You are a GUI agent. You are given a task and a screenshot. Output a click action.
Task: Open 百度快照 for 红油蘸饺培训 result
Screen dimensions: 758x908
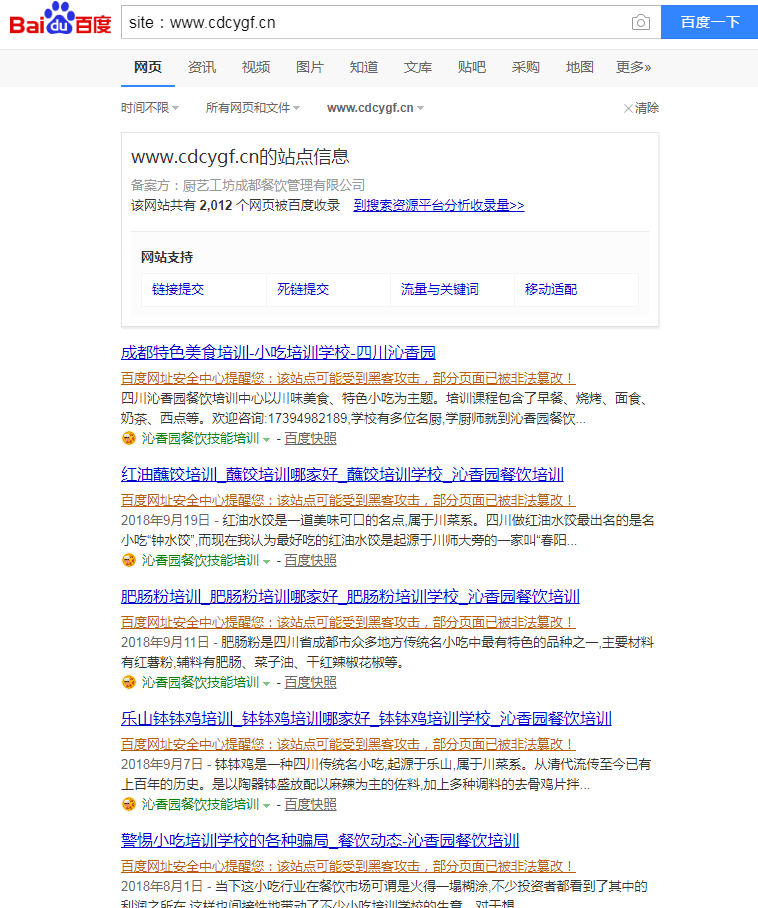310,561
